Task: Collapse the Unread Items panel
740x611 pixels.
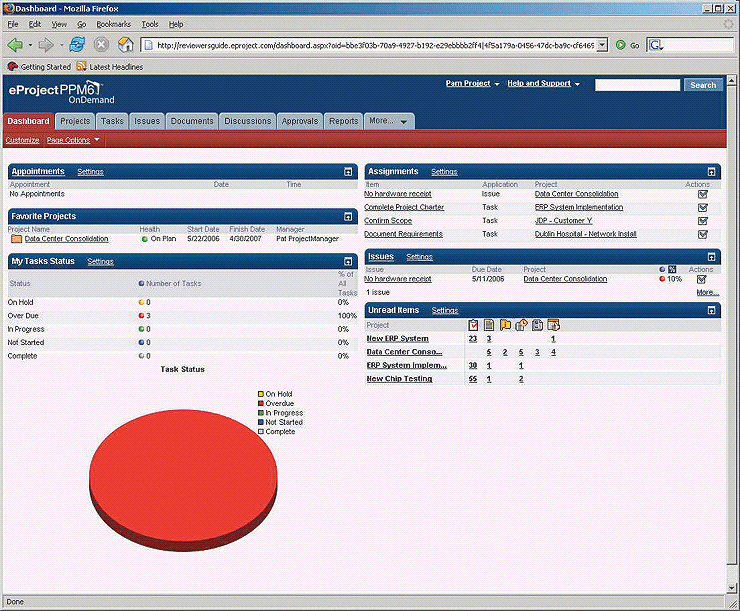Action: (712, 310)
